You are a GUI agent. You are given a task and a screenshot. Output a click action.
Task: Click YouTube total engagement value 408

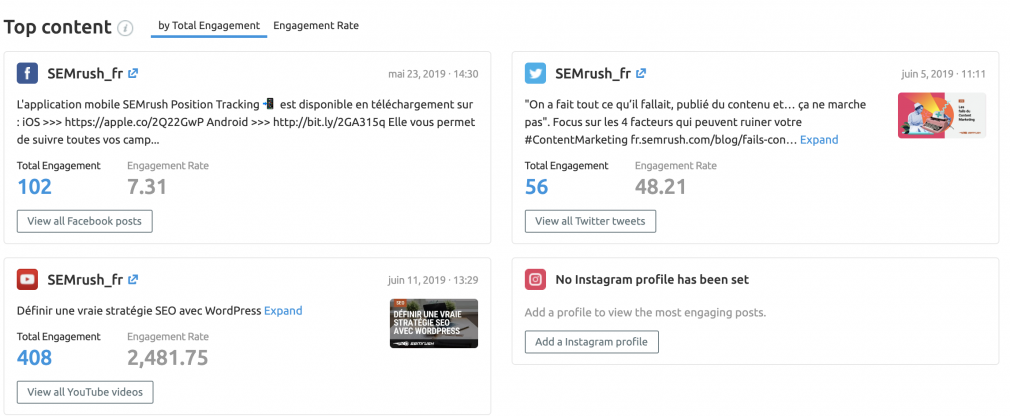tap(35, 357)
